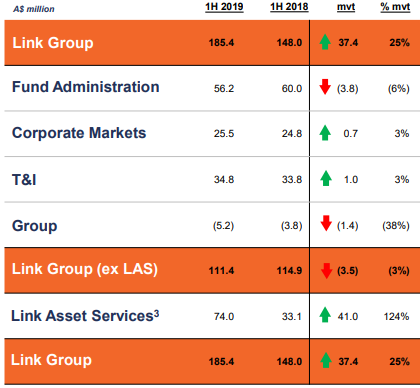This screenshot has height=388, width=420.
Task: Click green up arrow in Corporate Markets row
Action: [325, 133]
